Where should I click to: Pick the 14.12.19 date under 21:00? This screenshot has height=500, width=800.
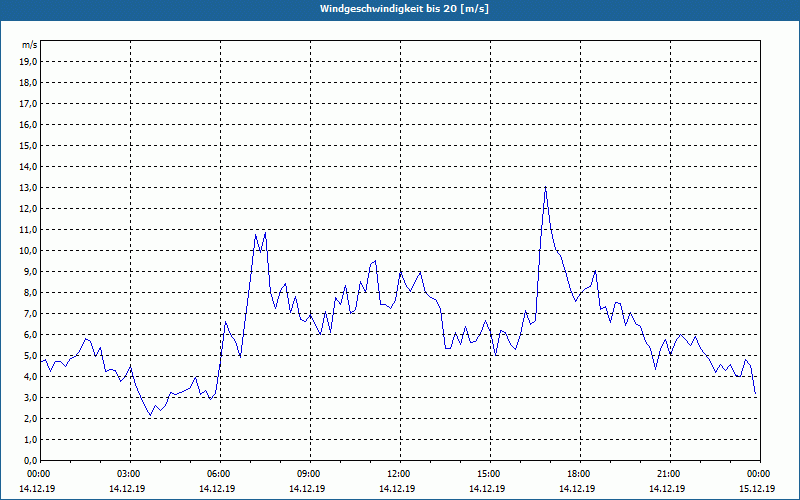pyautogui.click(x=667, y=488)
